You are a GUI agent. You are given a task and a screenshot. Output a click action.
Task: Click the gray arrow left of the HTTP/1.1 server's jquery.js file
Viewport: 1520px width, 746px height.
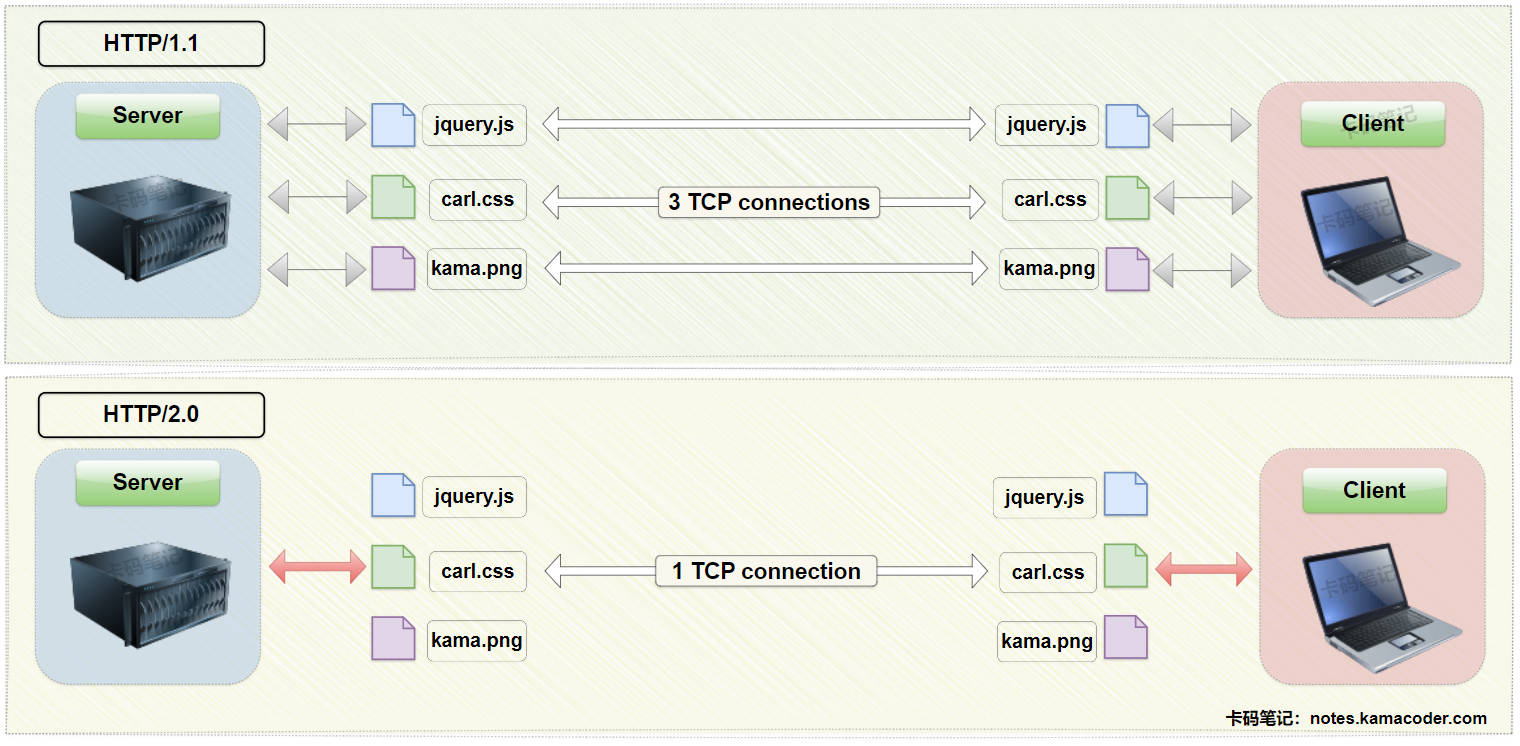pos(317,125)
